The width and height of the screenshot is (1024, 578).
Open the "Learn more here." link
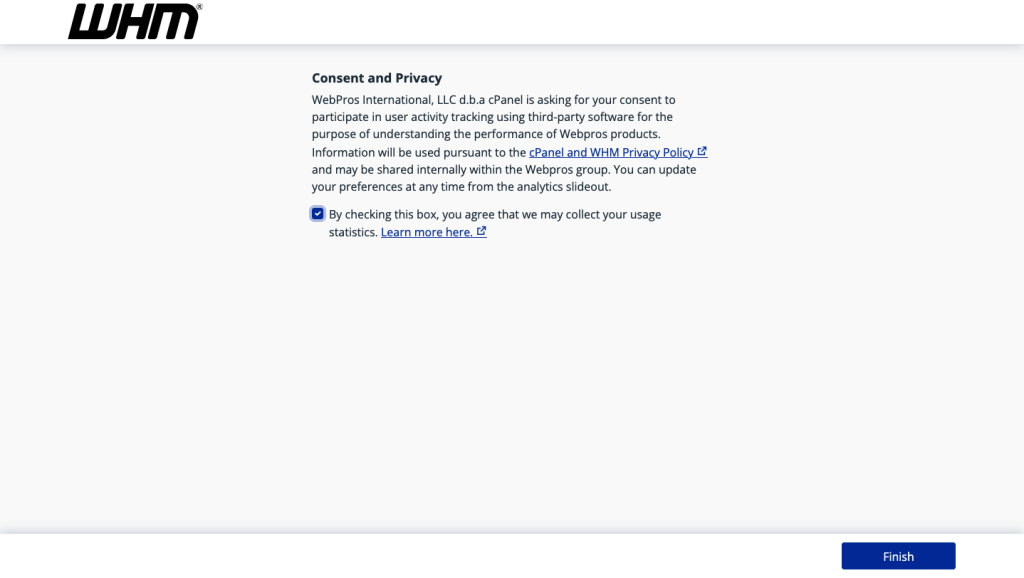[x=426, y=232]
